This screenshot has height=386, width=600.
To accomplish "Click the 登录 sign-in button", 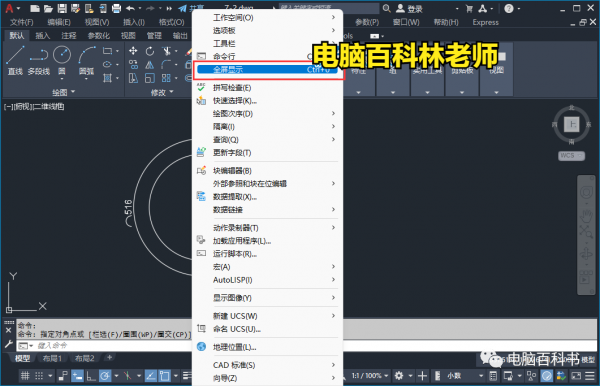I will click(410, 8).
